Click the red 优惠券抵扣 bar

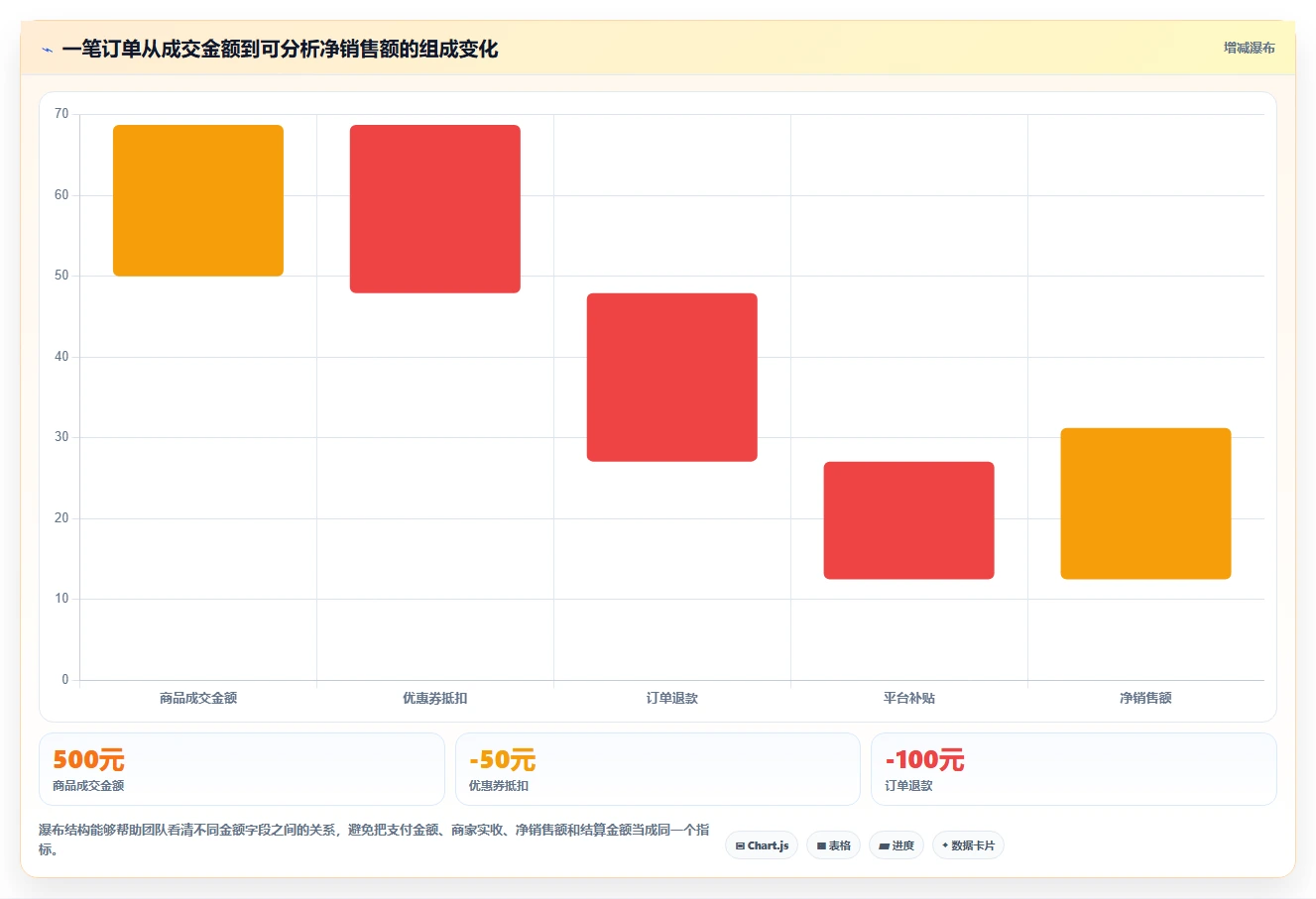tap(435, 209)
